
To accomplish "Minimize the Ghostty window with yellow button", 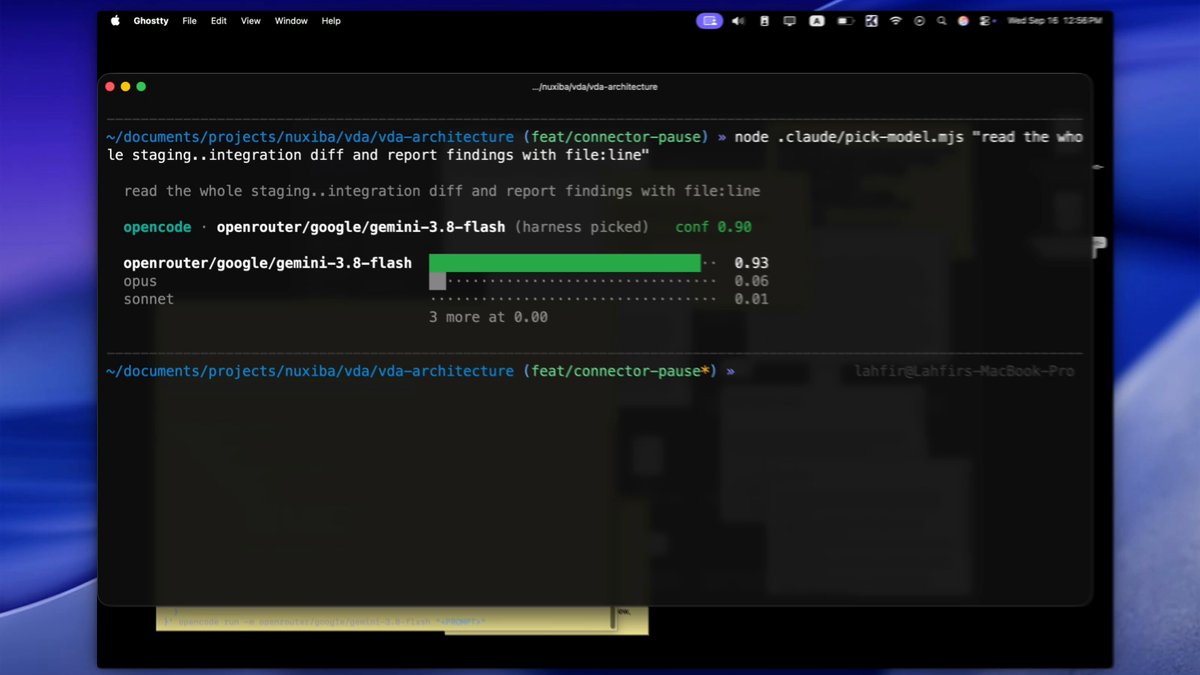I will 125,87.
